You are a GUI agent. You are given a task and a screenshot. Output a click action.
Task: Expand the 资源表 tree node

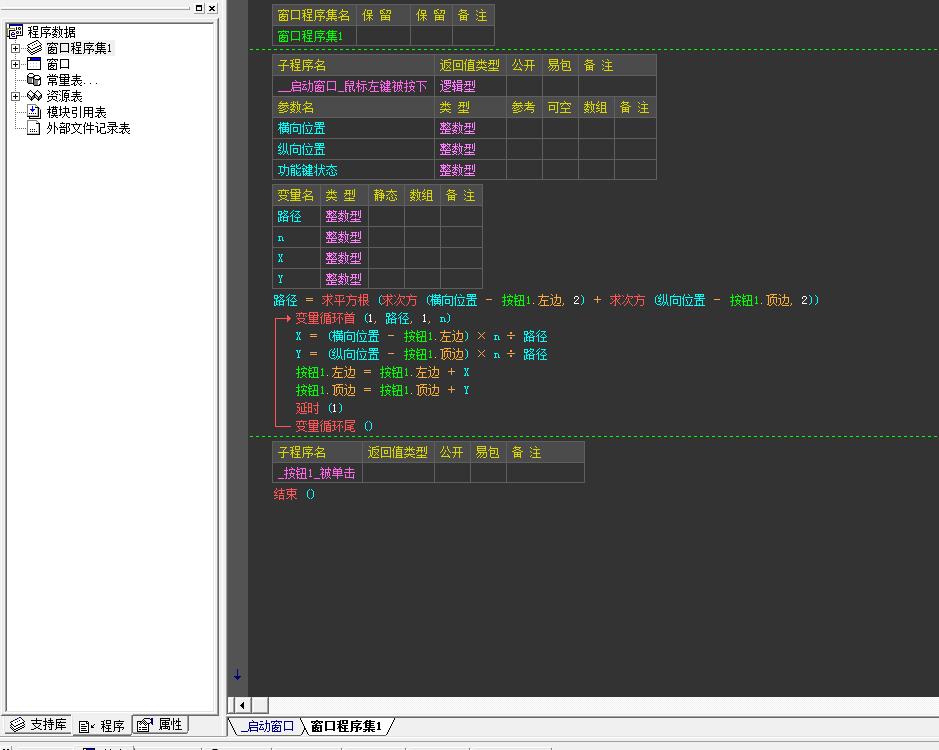pyautogui.click(x=16, y=96)
